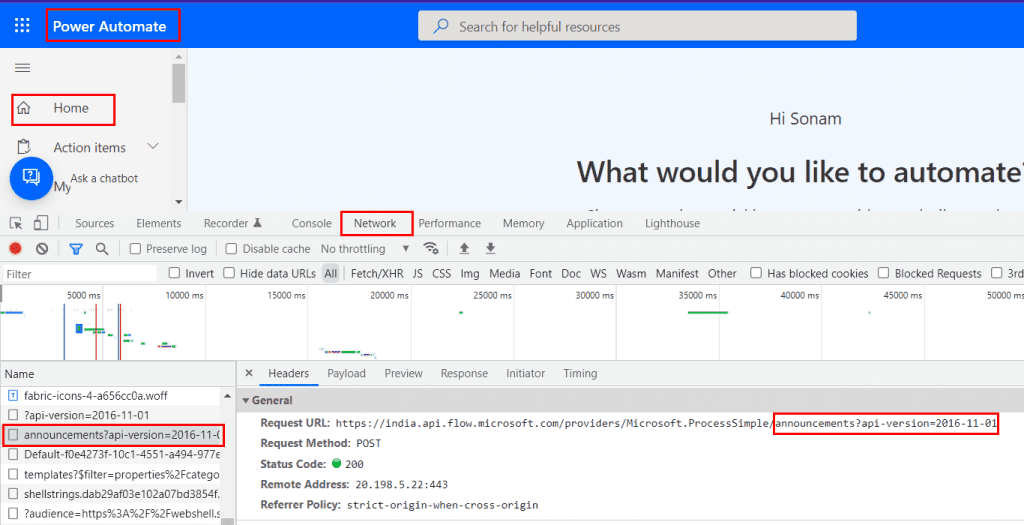Open the Performance tab
The width and height of the screenshot is (1024, 525).
click(x=449, y=223)
